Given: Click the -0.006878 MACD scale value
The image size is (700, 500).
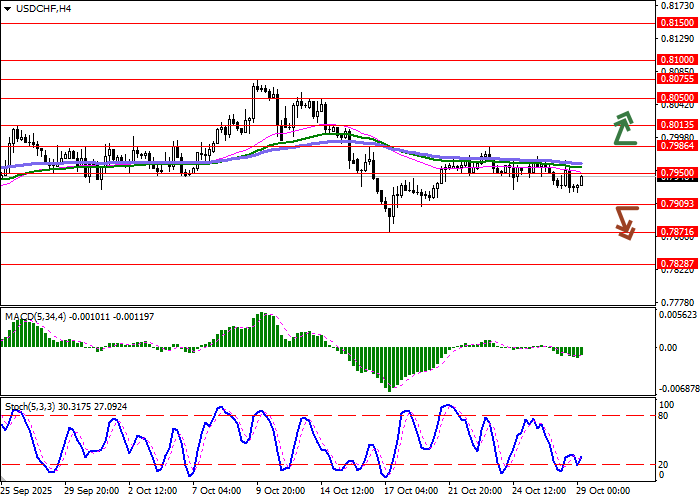Looking at the screenshot, I should pyautogui.click(x=678, y=389).
